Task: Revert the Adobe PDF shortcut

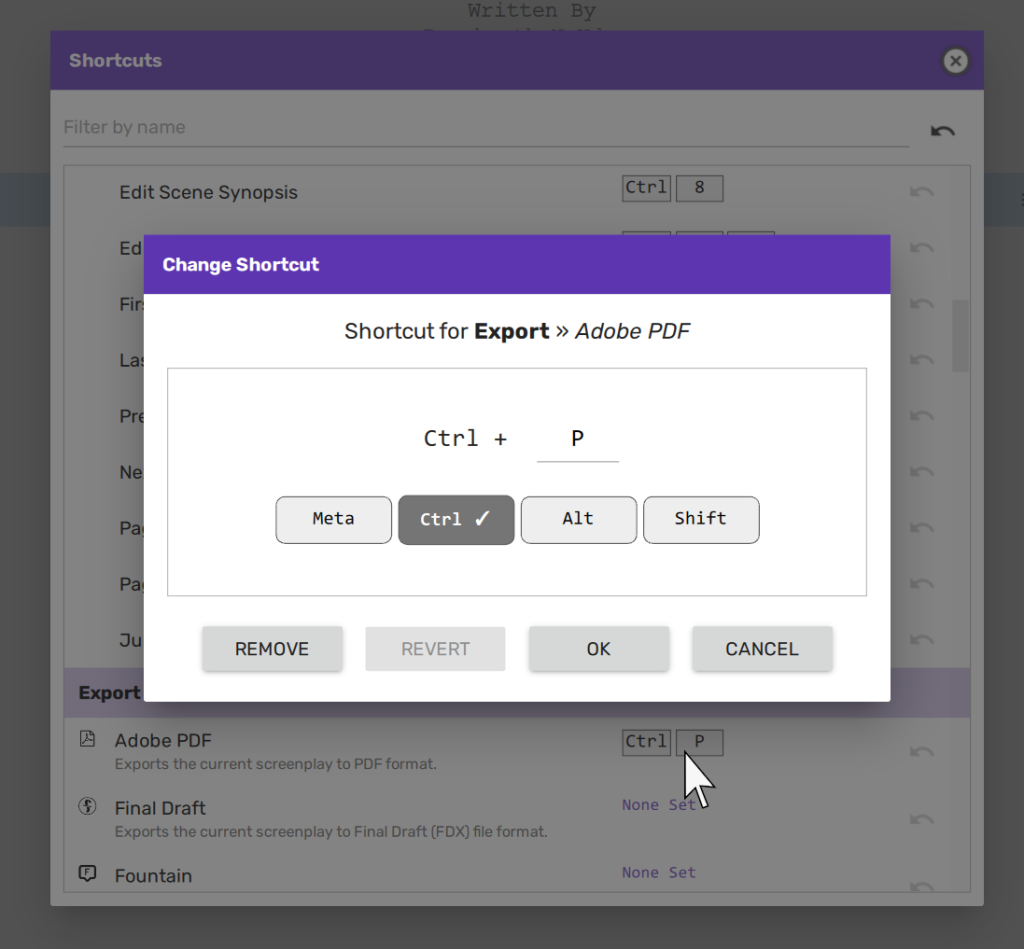Action: pyautogui.click(x=921, y=752)
